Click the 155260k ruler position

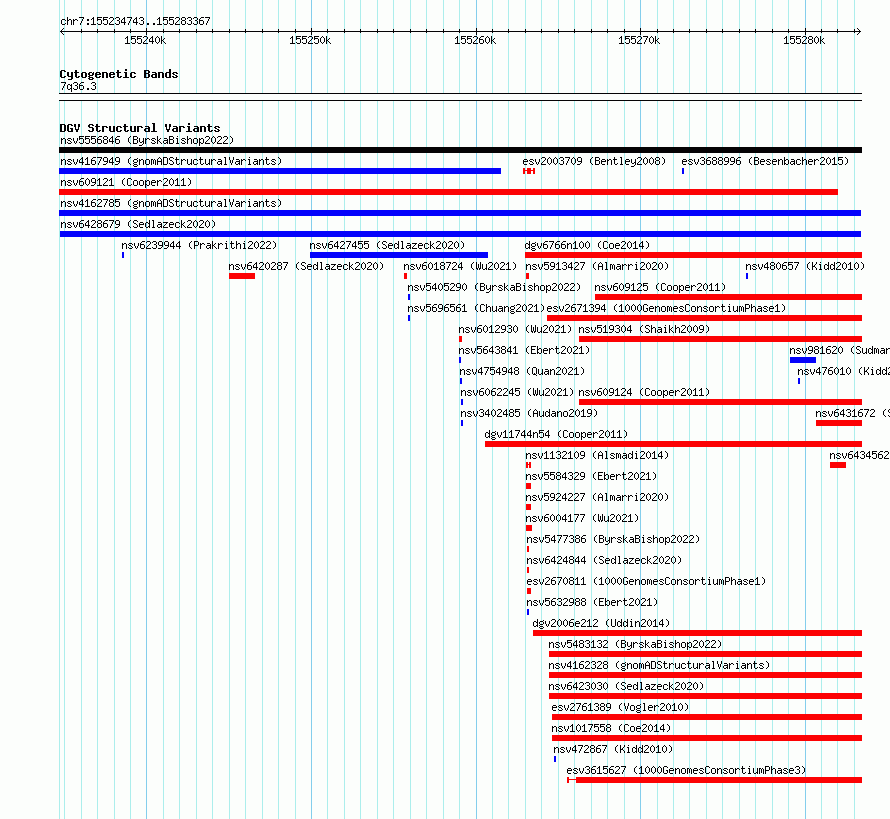475,40
